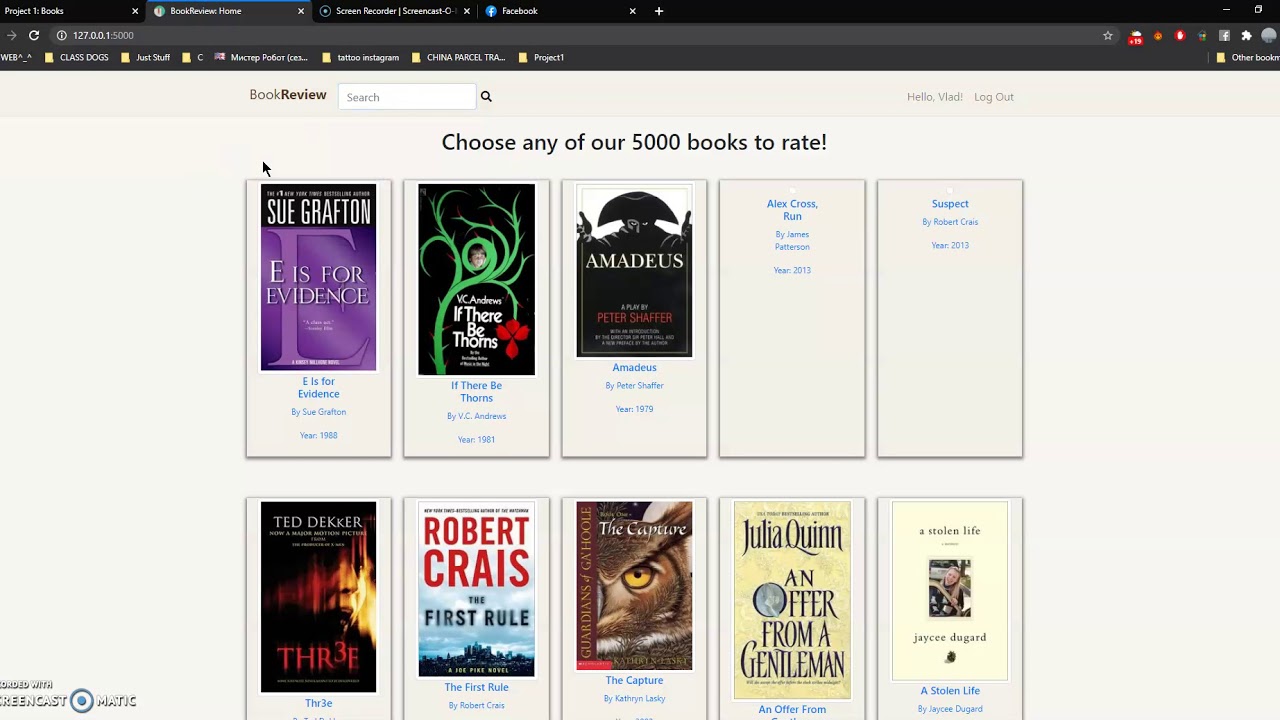This screenshot has height=720, width=1280.
Task: Open The Capture owl cover image
Action: pos(634,586)
